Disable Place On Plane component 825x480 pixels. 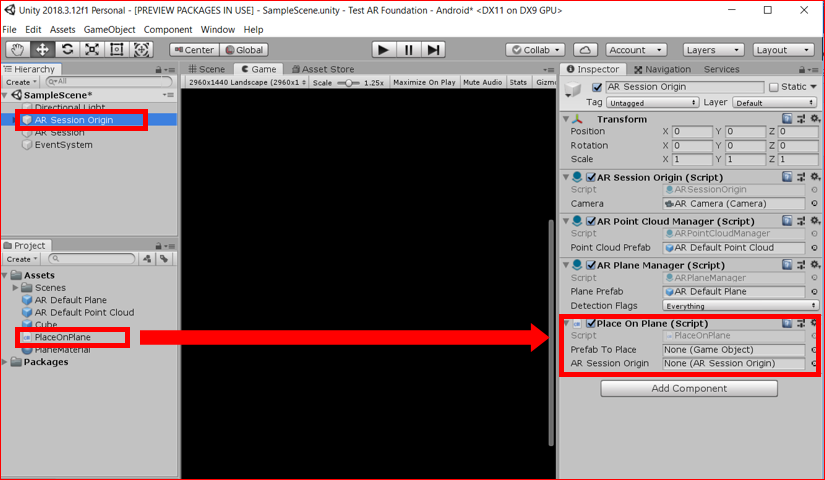(x=591, y=323)
